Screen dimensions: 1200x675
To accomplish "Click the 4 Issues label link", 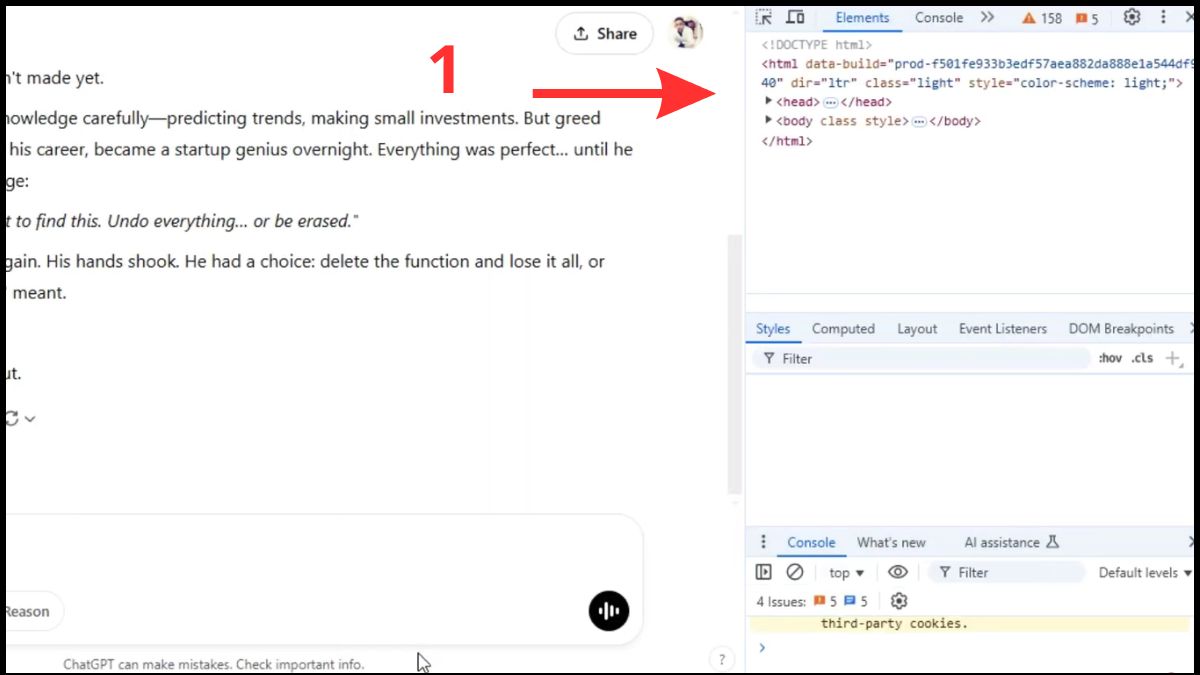I will tap(781, 602).
